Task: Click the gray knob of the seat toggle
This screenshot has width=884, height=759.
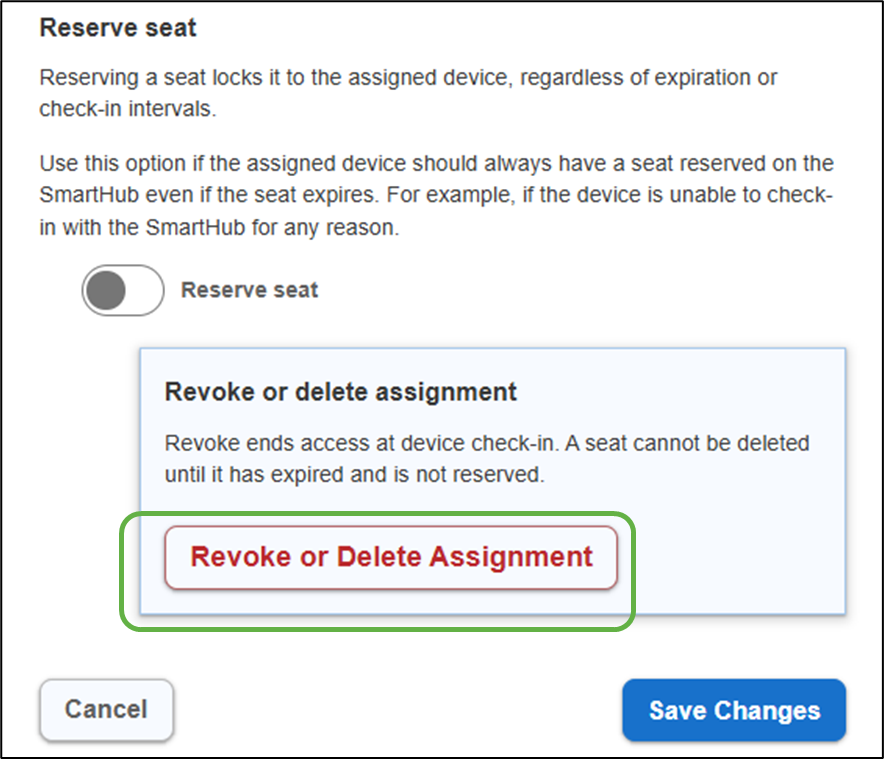Action: tap(106, 290)
